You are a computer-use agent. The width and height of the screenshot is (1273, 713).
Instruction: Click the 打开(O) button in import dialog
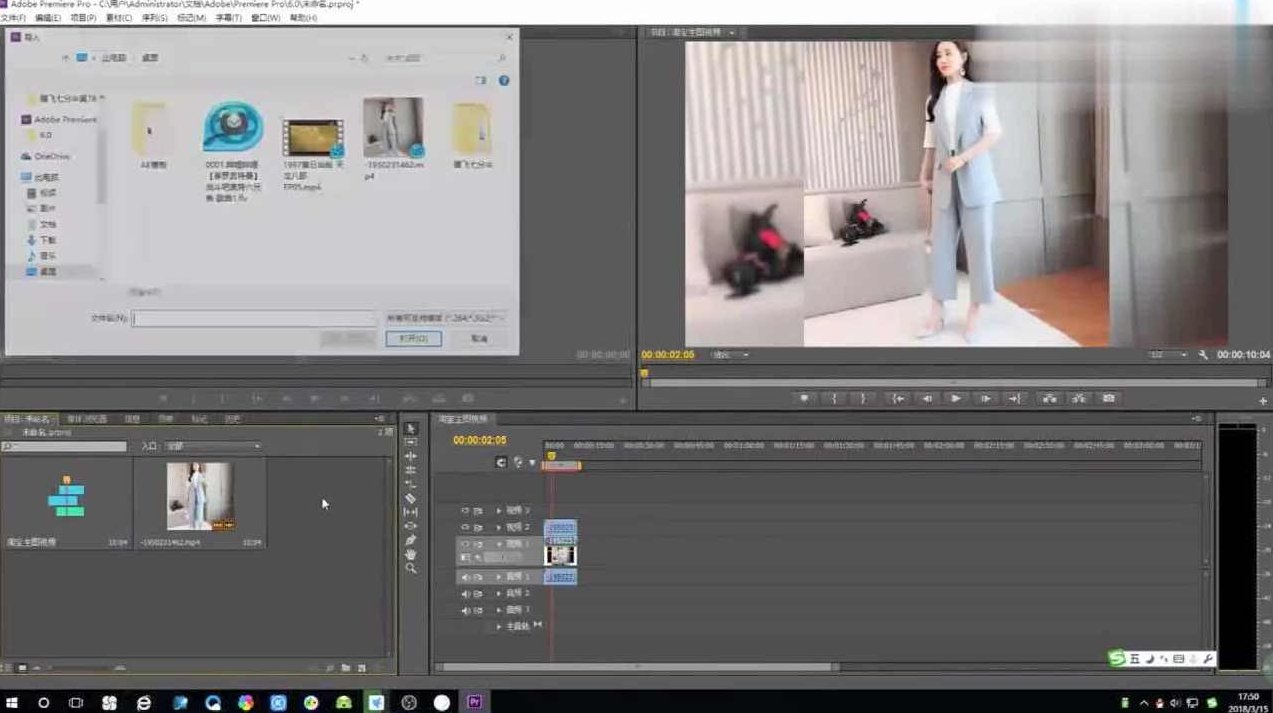point(413,339)
